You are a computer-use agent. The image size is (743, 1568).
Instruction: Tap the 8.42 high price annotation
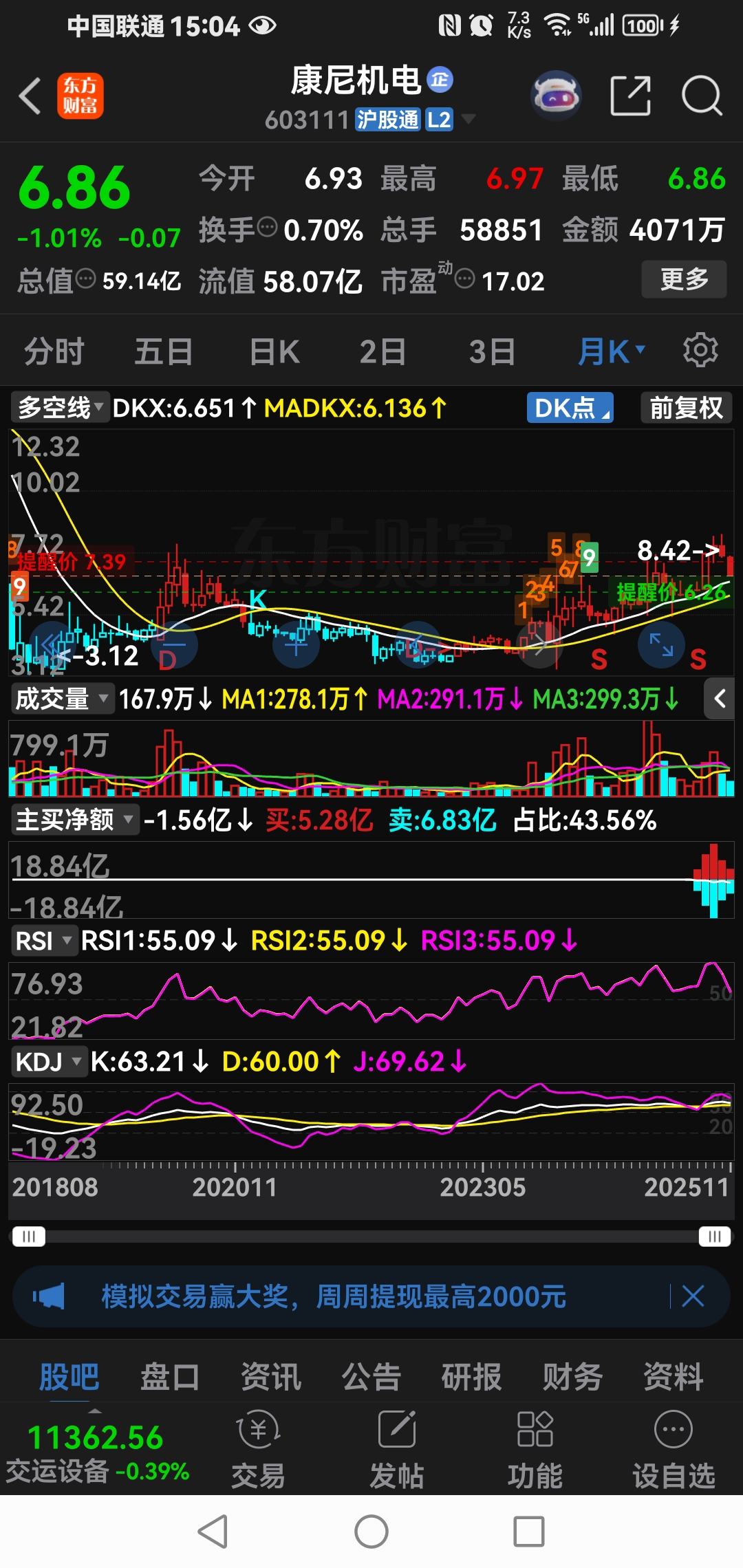coord(678,550)
